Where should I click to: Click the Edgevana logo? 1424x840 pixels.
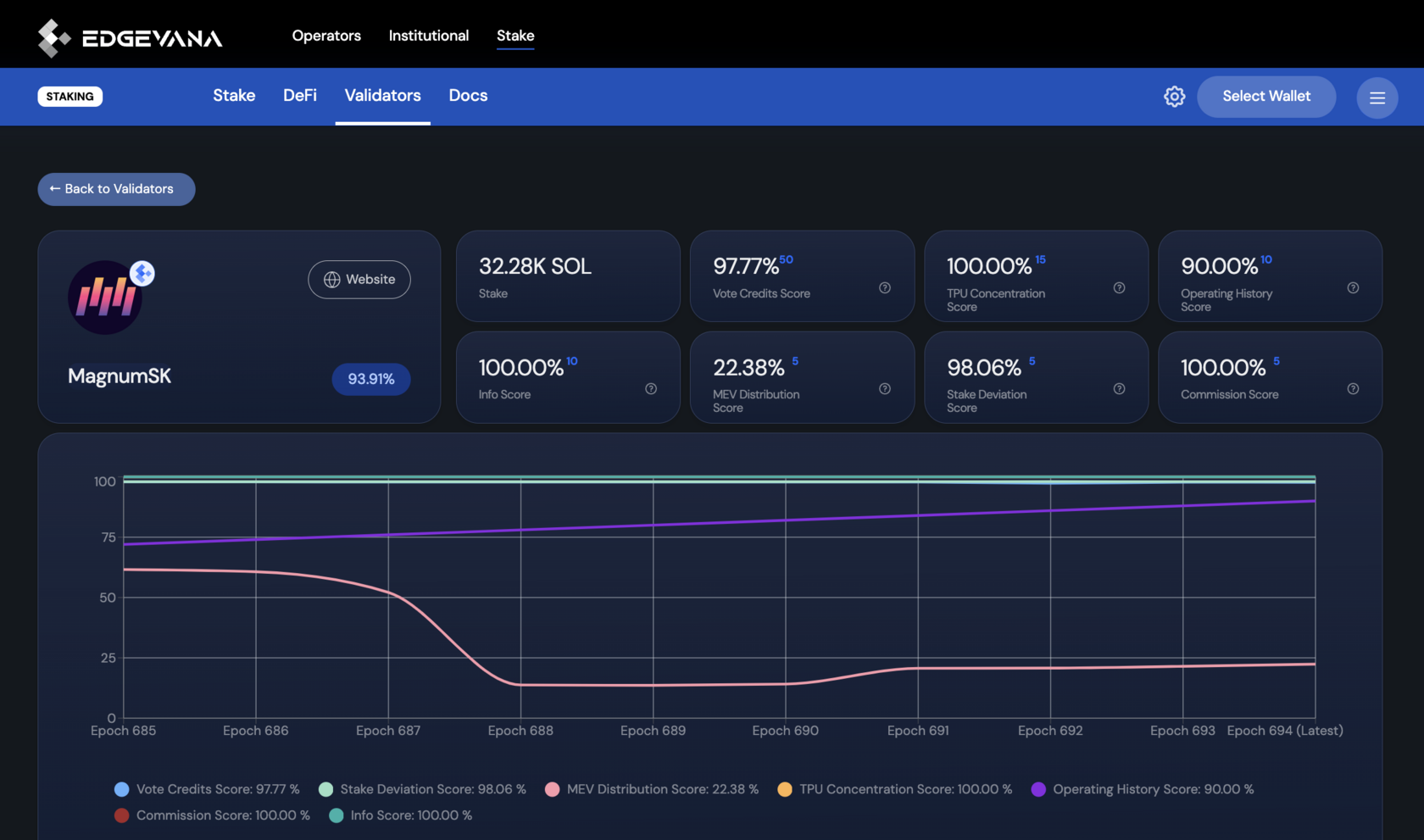click(130, 37)
